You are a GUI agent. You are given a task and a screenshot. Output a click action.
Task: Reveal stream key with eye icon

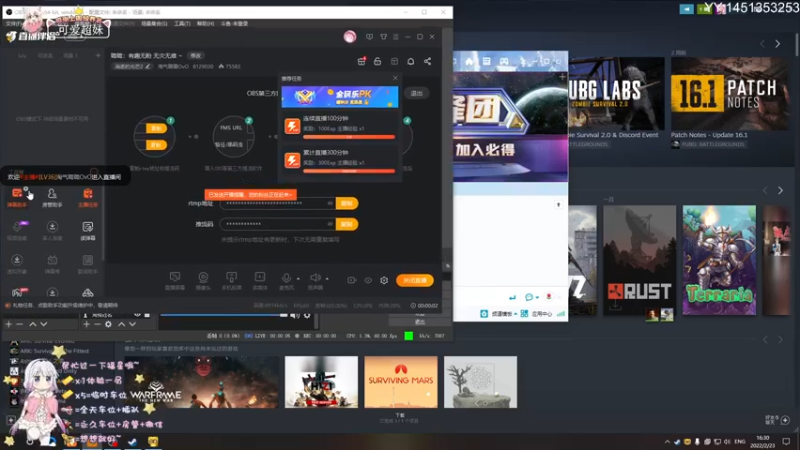click(x=330, y=224)
